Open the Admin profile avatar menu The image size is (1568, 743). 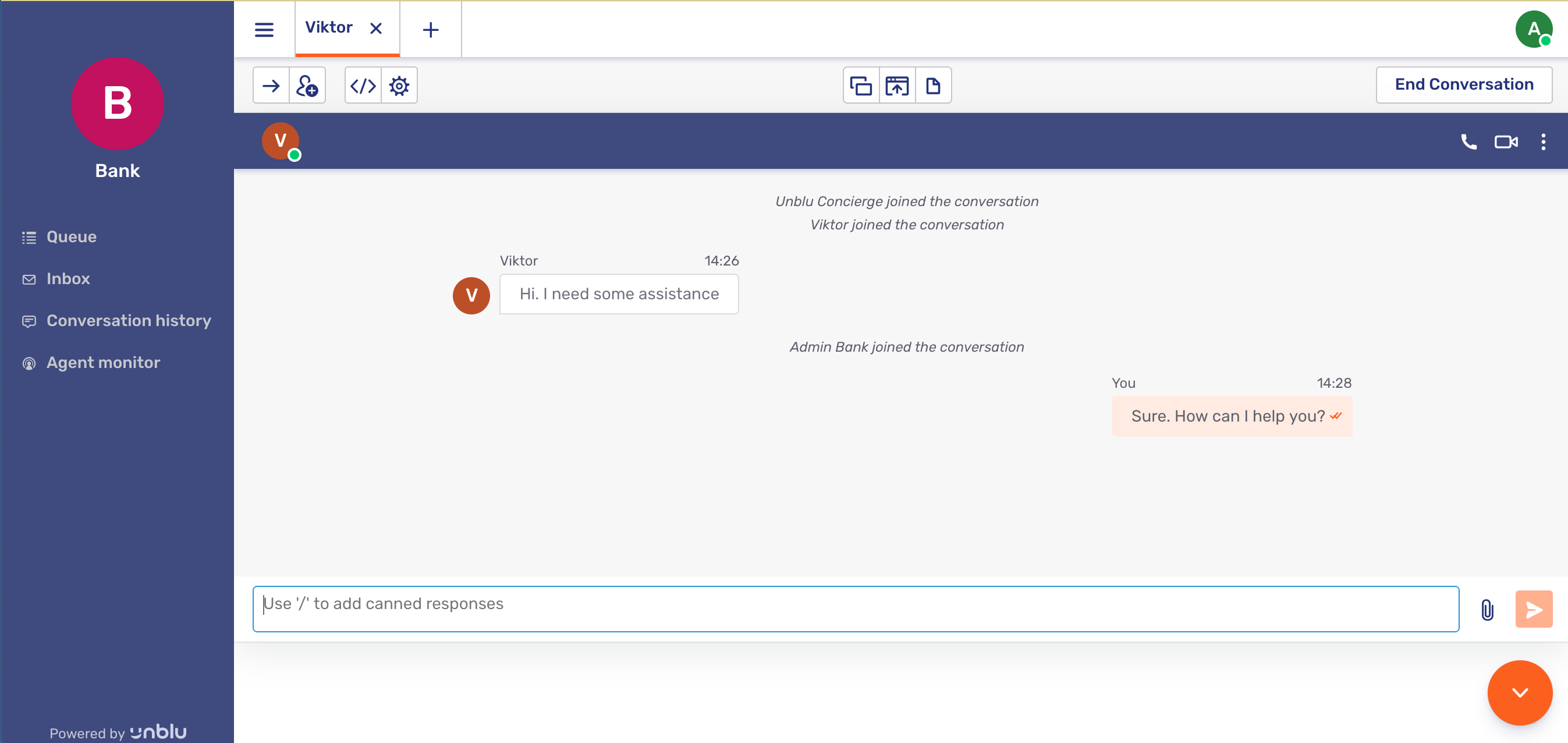pyautogui.click(x=1532, y=29)
